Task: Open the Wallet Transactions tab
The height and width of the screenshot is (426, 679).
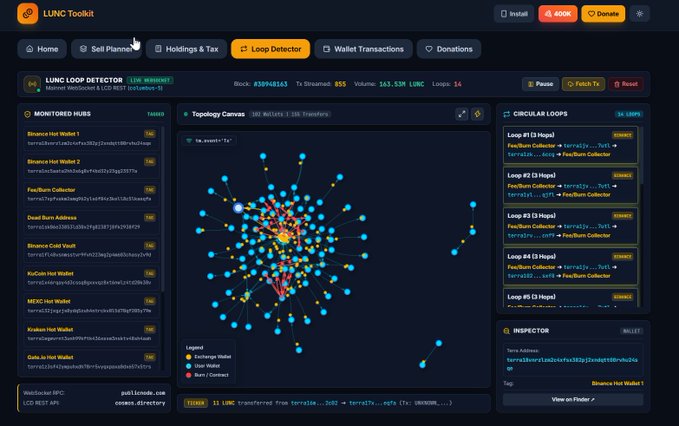Action: pos(363,49)
